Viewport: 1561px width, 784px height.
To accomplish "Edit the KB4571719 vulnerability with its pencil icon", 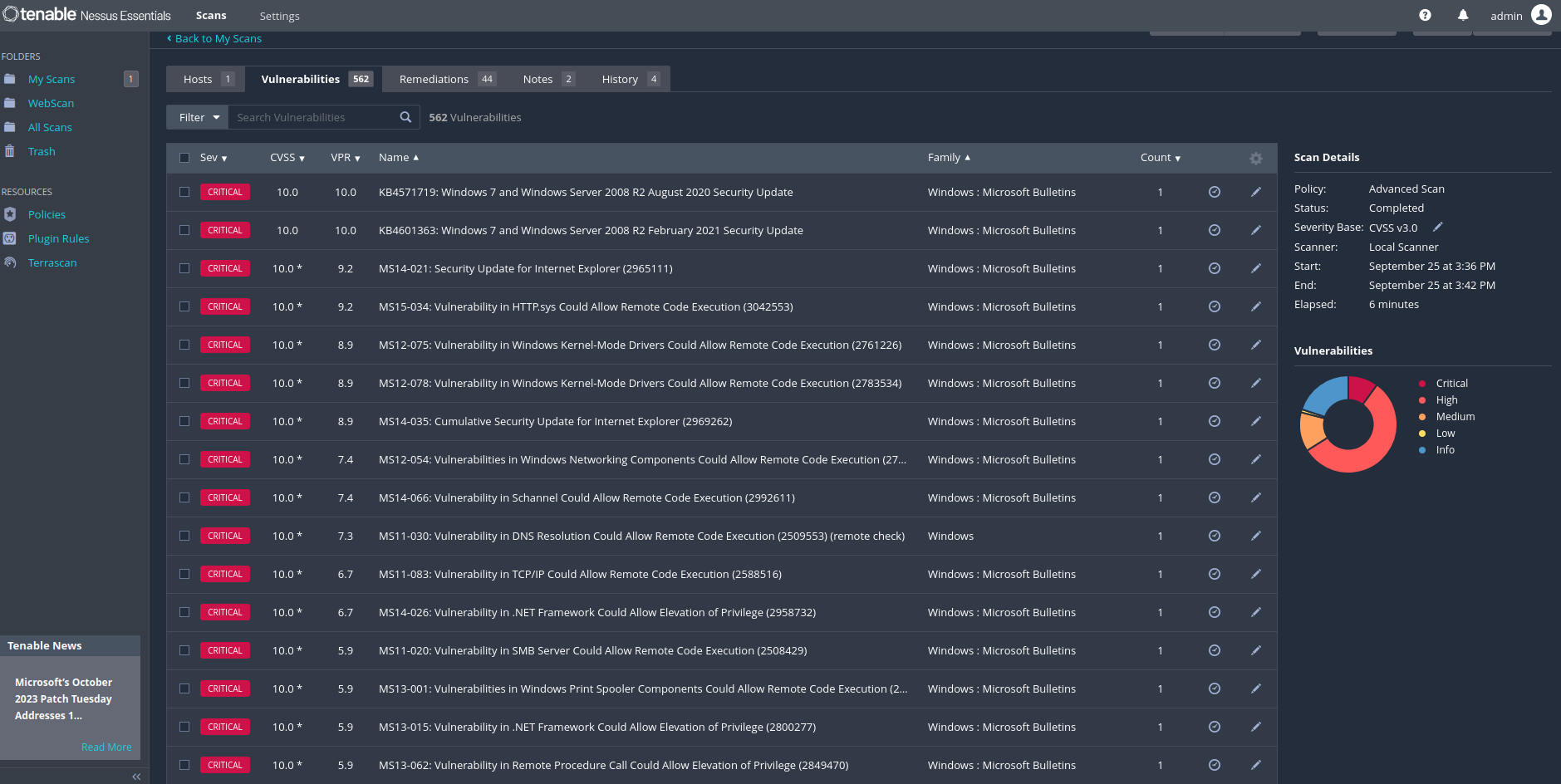I will click(x=1255, y=192).
